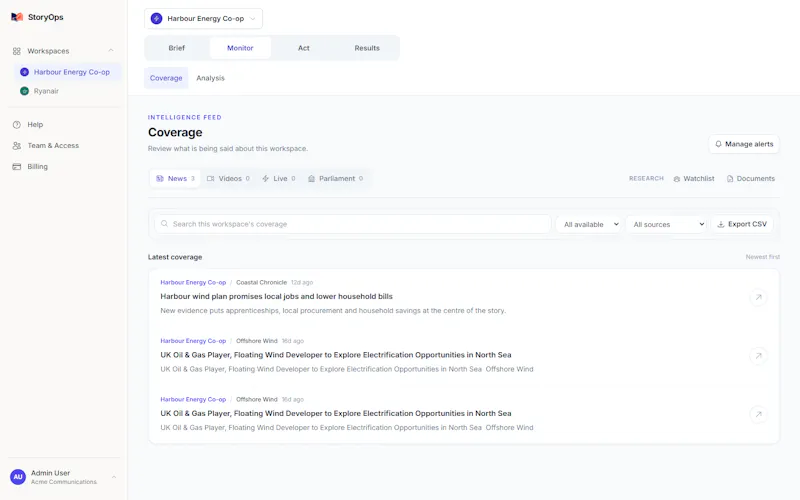Image resolution: width=800 pixels, height=500 pixels.
Task: Open Team & Access page
Action: 53,145
